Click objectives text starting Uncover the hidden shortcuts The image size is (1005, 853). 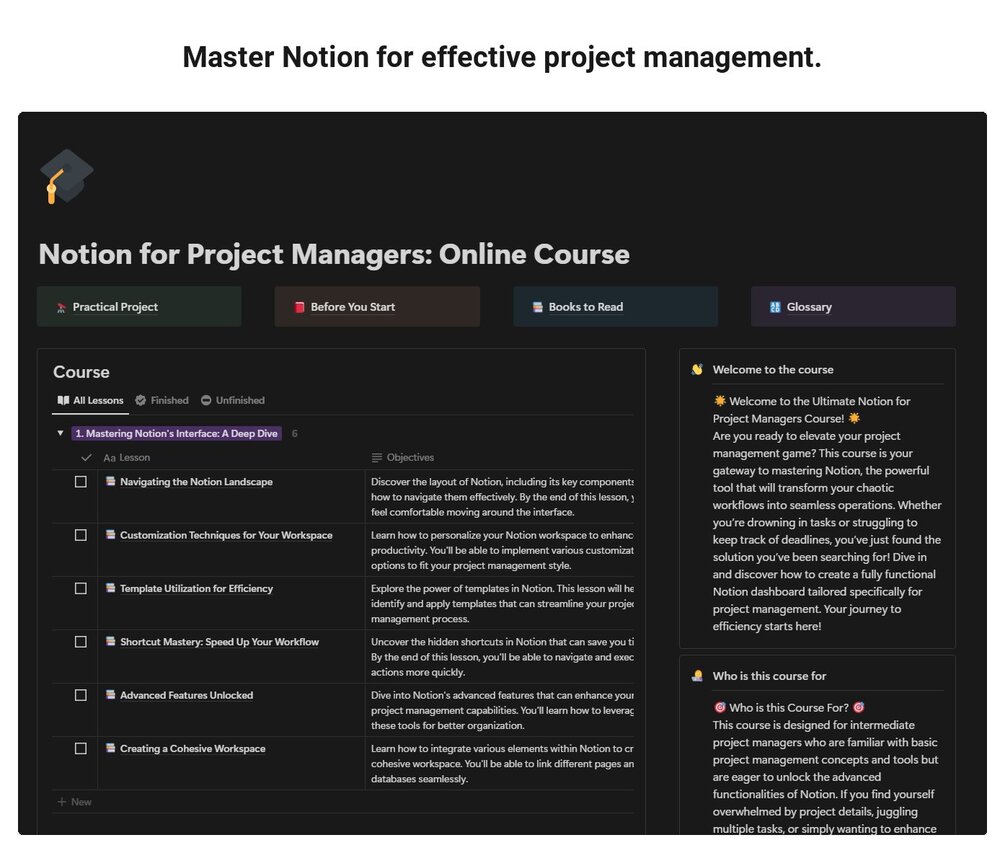coord(502,656)
